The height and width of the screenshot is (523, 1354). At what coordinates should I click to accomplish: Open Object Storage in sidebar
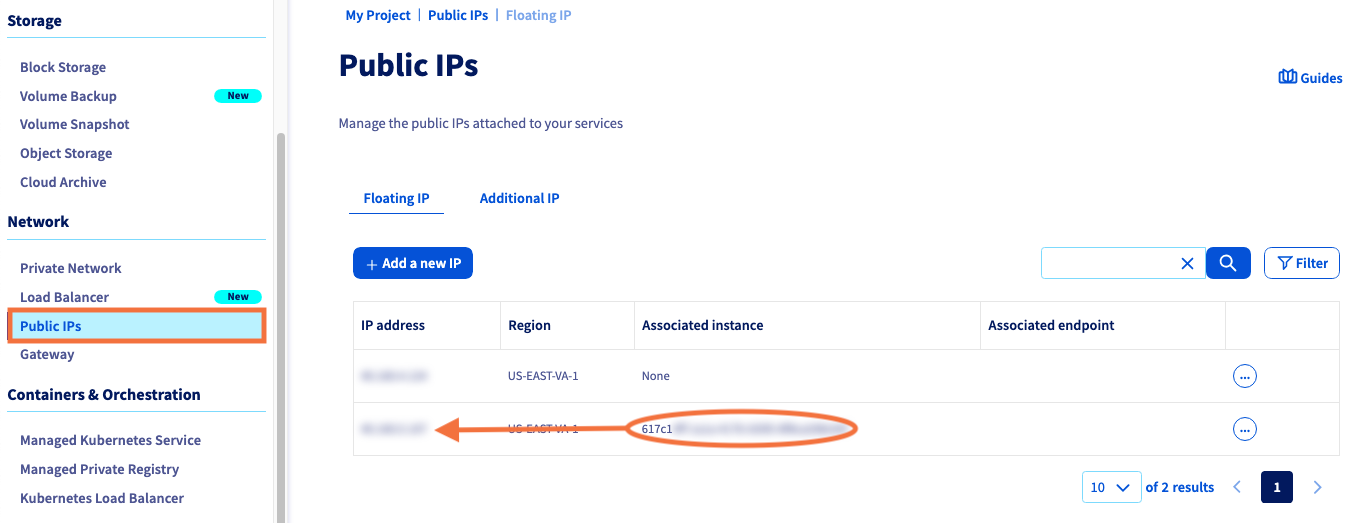click(x=66, y=153)
